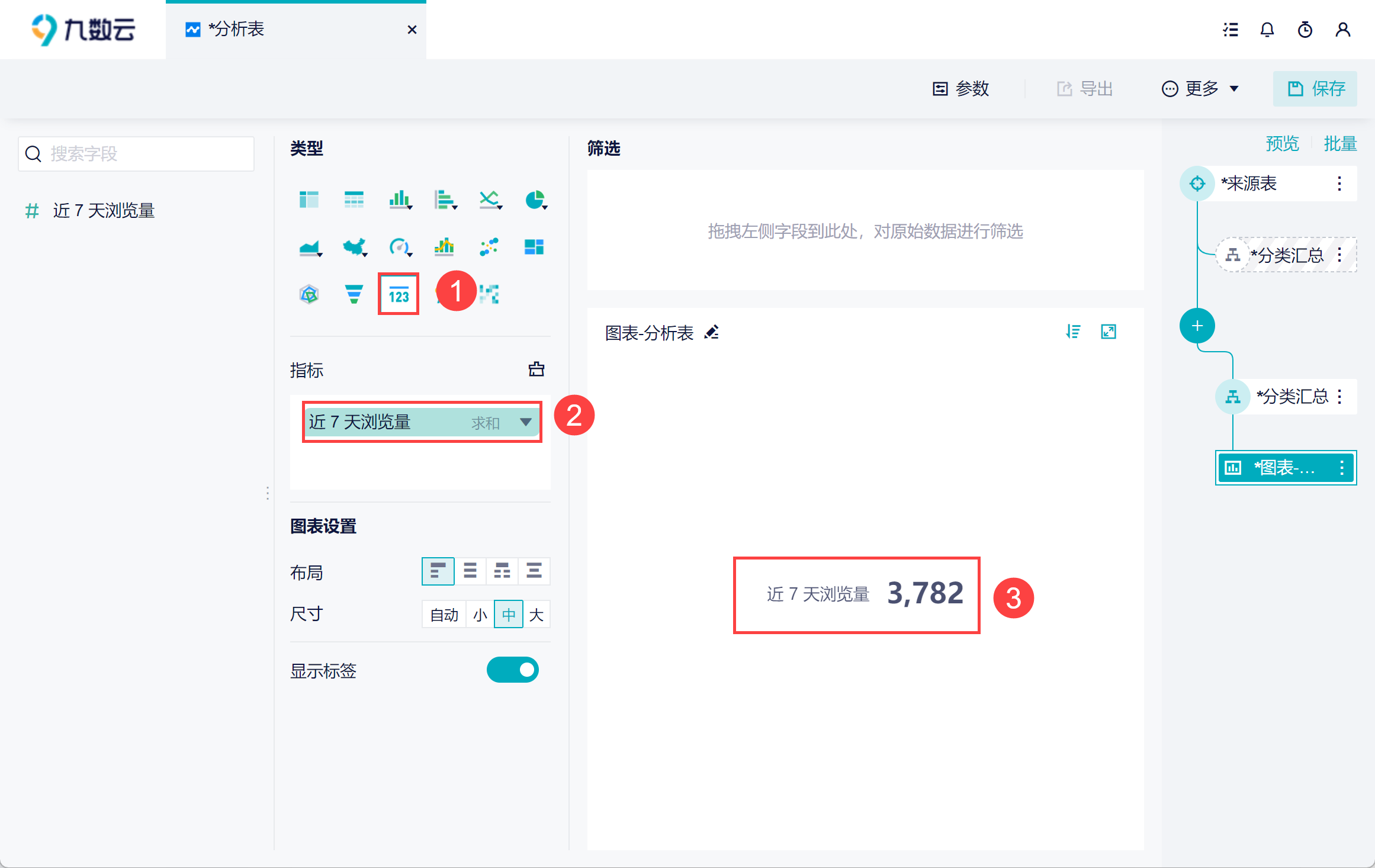
Task: Click the 搜索字段 search box
Action: [x=136, y=154]
